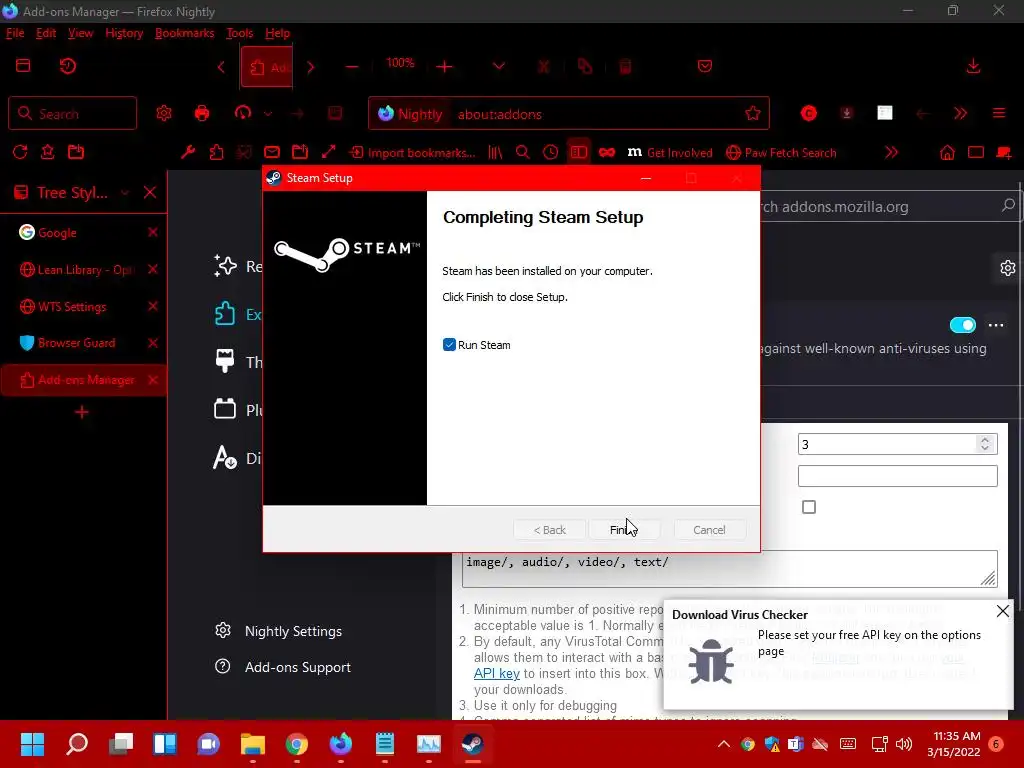
Task: Click the Windows Start button
Action: [32, 744]
